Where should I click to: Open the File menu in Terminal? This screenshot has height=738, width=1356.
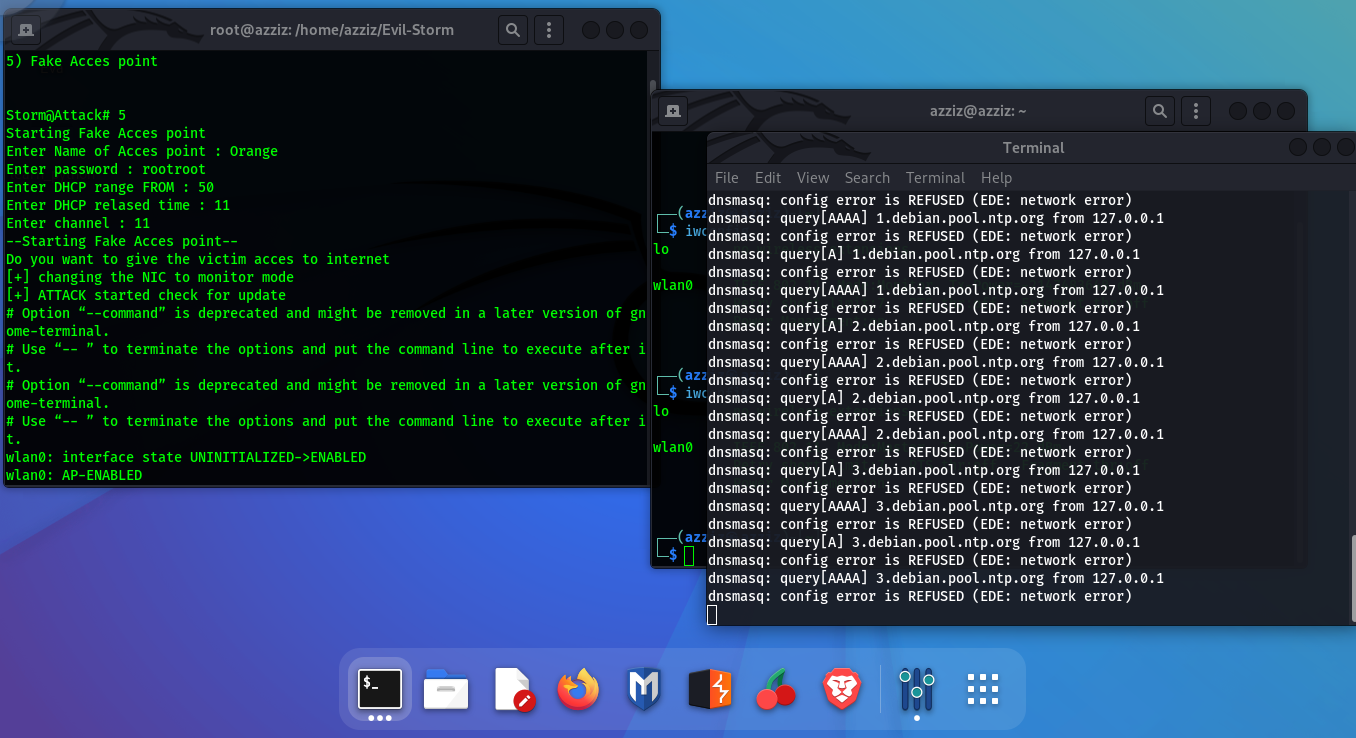[726, 177]
